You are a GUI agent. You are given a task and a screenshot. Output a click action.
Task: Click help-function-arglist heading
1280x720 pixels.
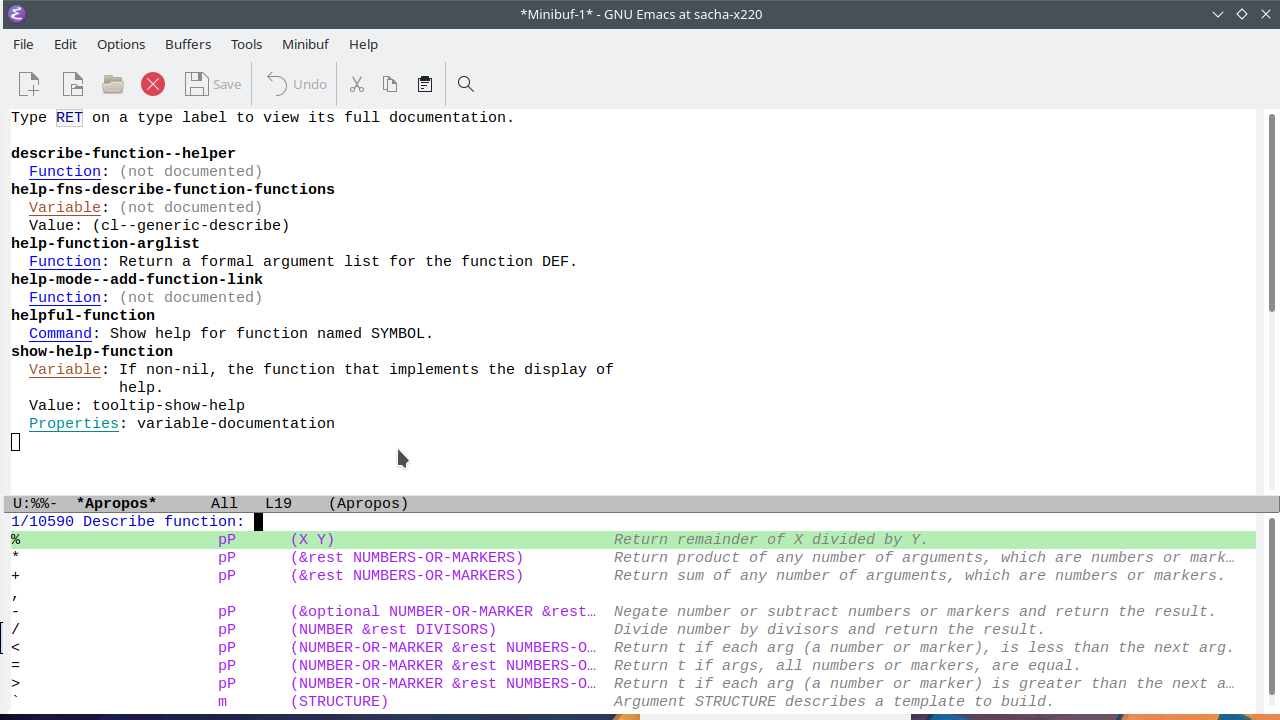[105, 243]
